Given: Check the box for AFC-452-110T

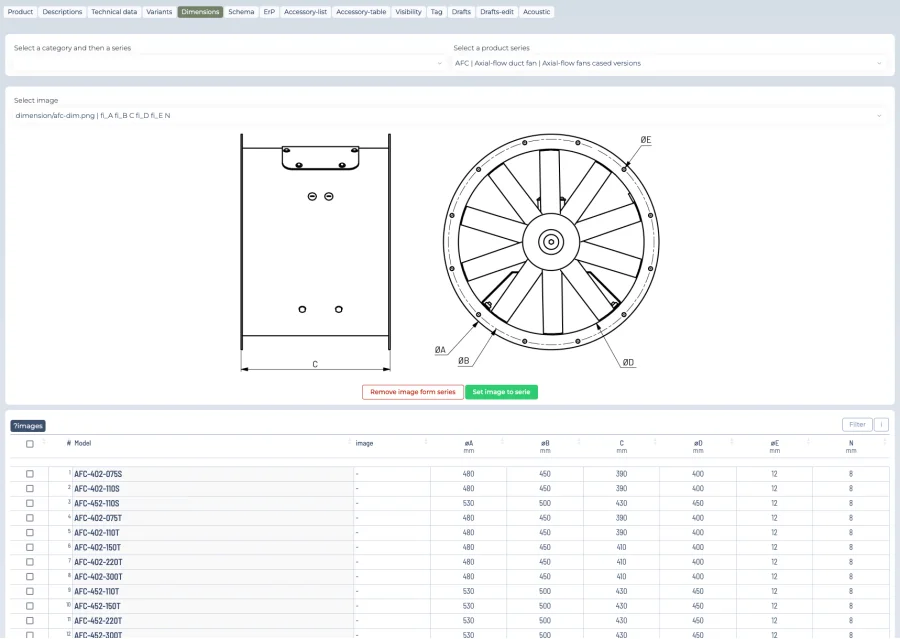Looking at the screenshot, I should click(x=30, y=591).
